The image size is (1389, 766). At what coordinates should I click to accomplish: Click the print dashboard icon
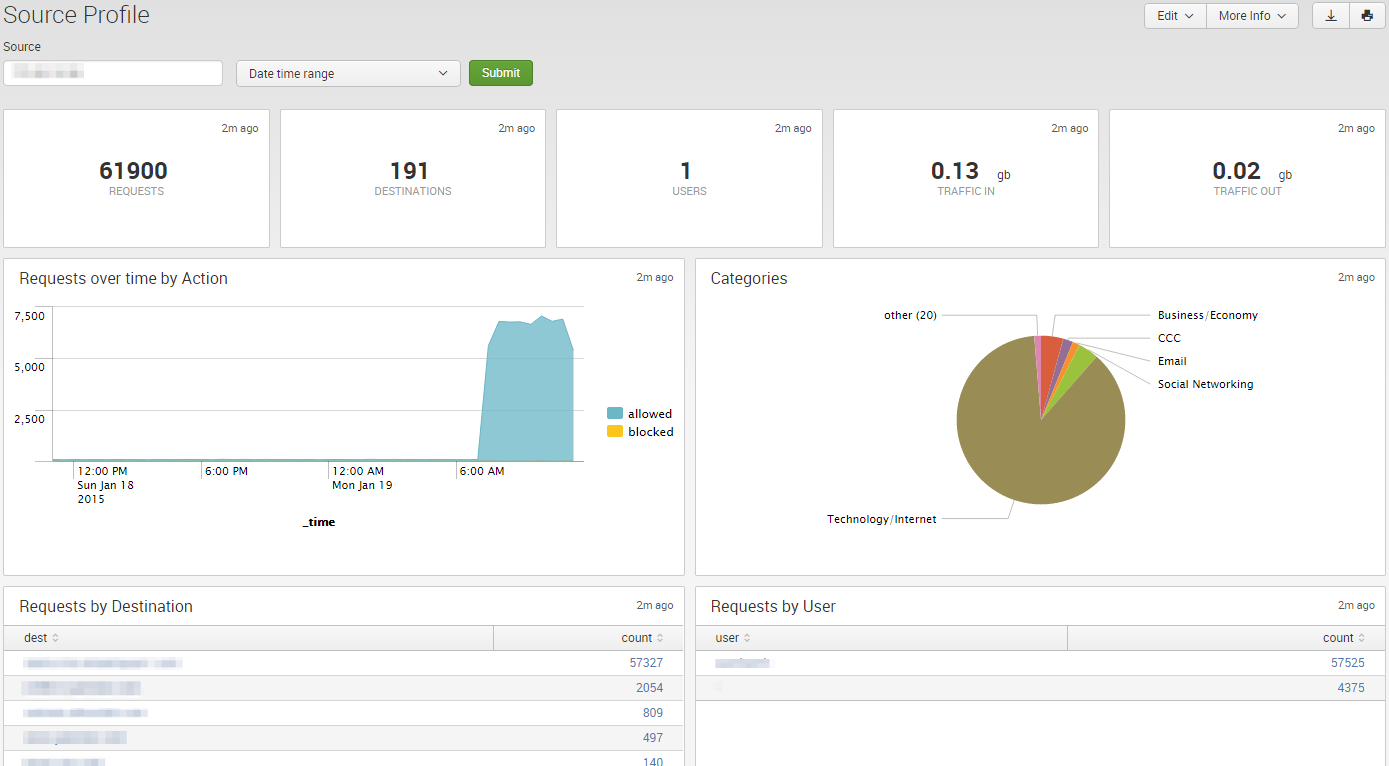pos(1367,16)
